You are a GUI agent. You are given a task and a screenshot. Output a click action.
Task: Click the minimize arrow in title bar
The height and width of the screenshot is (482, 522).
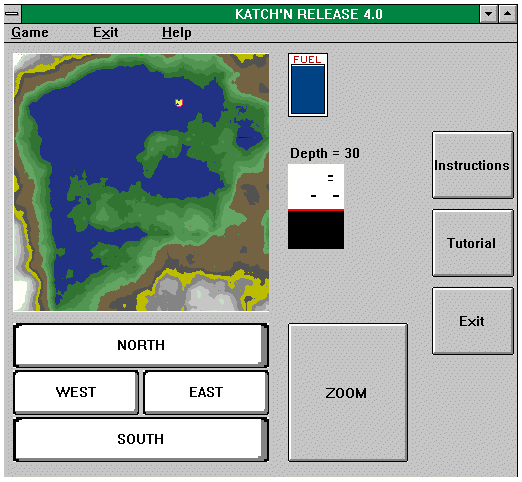coord(488,14)
